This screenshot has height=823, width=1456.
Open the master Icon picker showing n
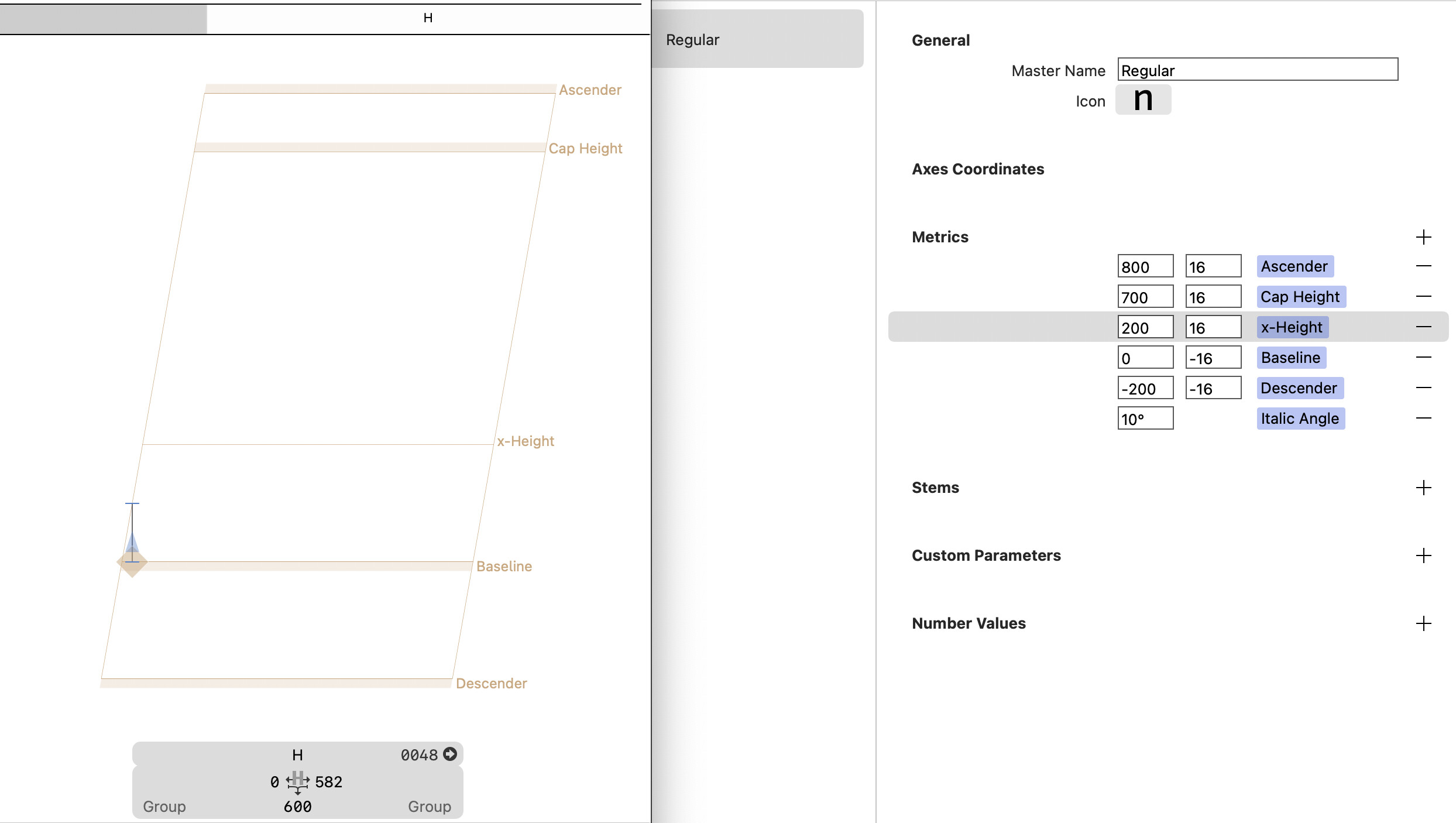tap(1142, 100)
